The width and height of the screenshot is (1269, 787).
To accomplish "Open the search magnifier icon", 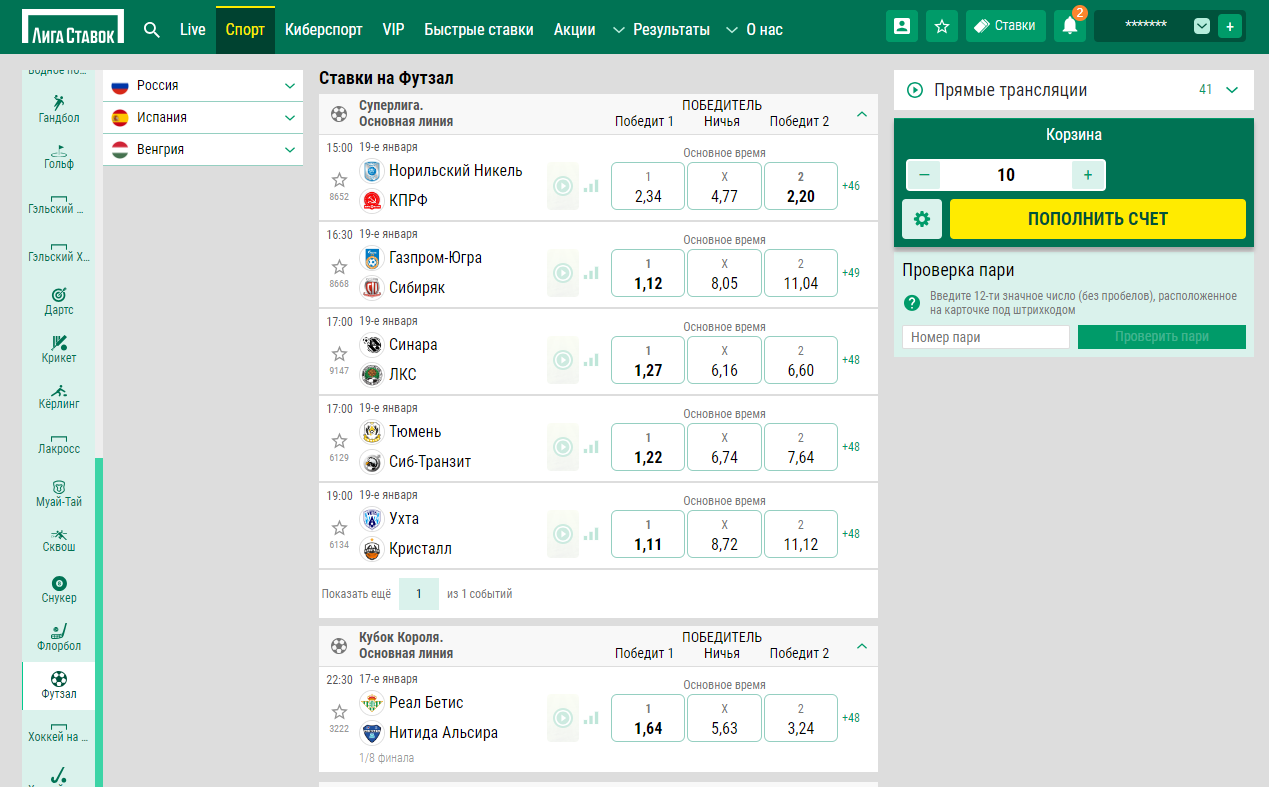I will pyautogui.click(x=152, y=29).
